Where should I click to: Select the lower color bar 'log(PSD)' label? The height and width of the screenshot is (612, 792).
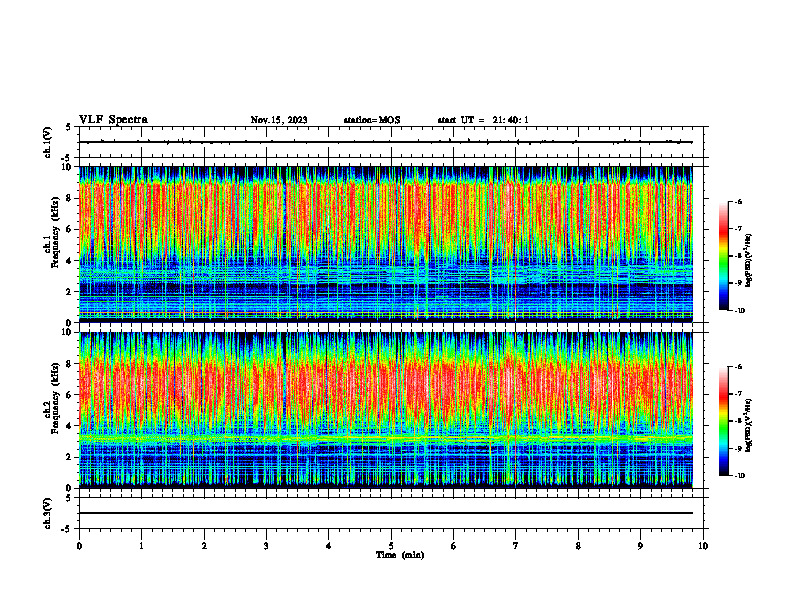749,426
